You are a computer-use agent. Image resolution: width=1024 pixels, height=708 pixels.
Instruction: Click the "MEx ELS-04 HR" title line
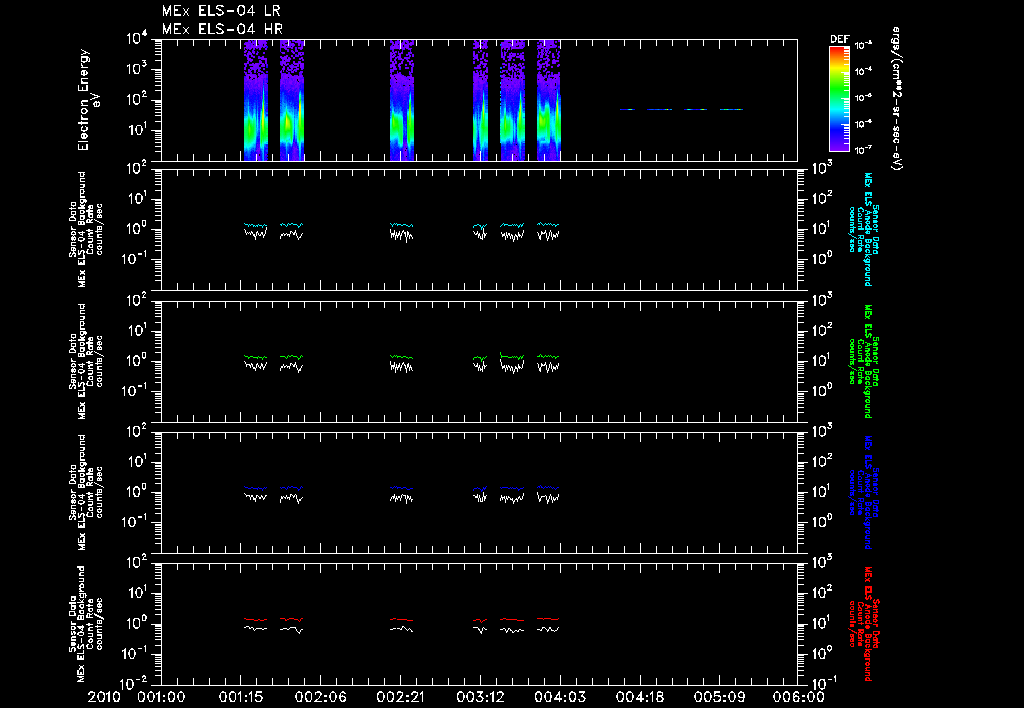click(223, 29)
